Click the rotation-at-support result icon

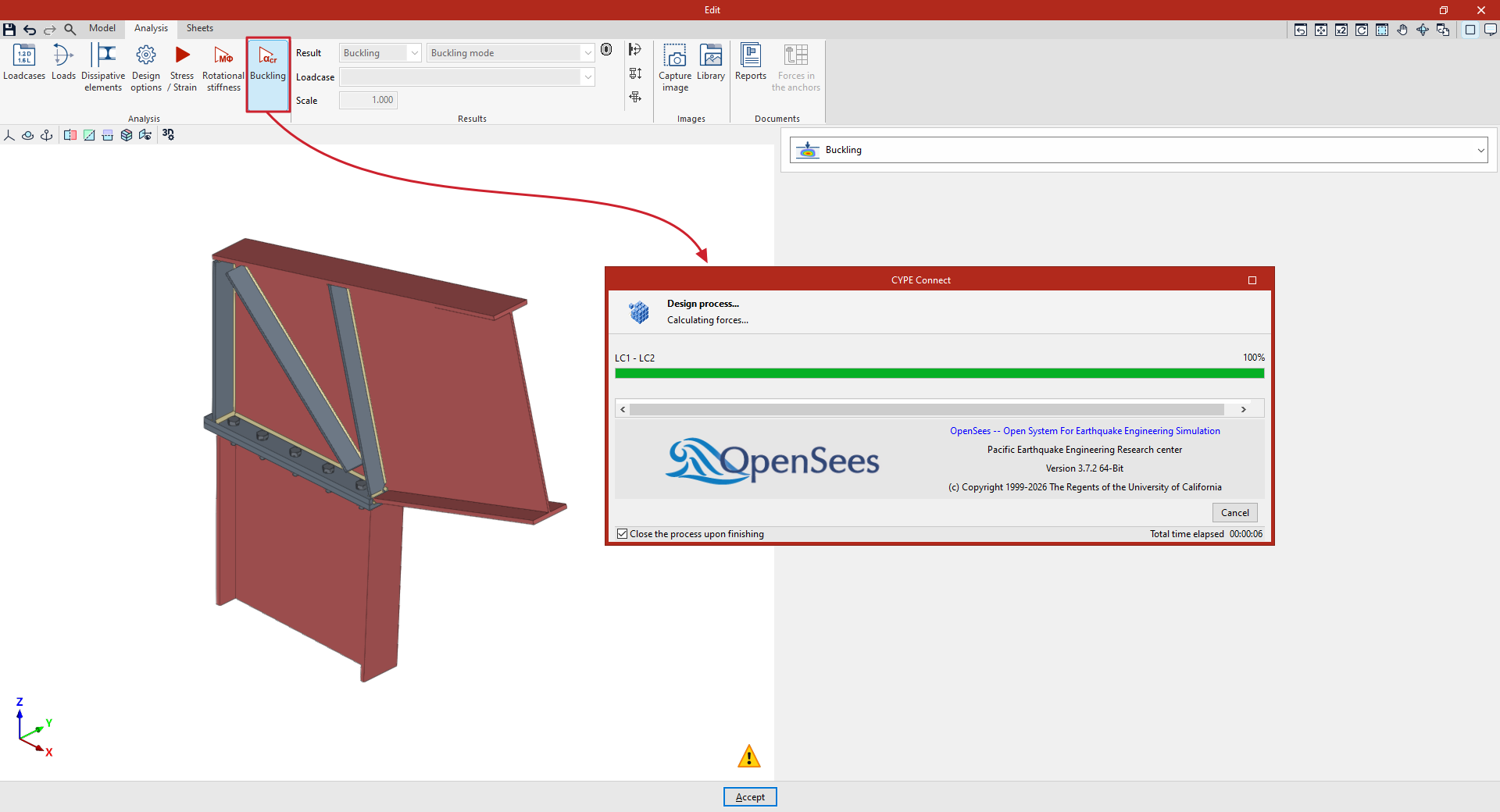(x=635, y=50)
